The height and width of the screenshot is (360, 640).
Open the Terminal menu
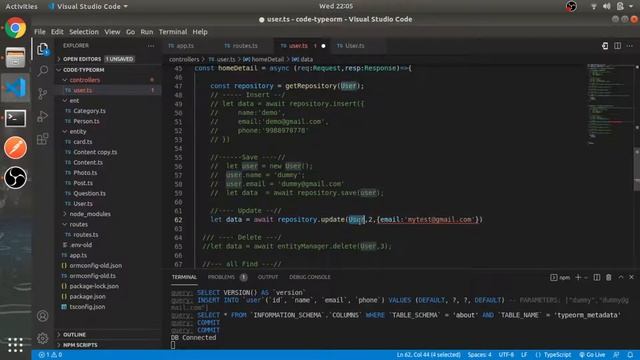pyautogui.click(x=173, y=32)
